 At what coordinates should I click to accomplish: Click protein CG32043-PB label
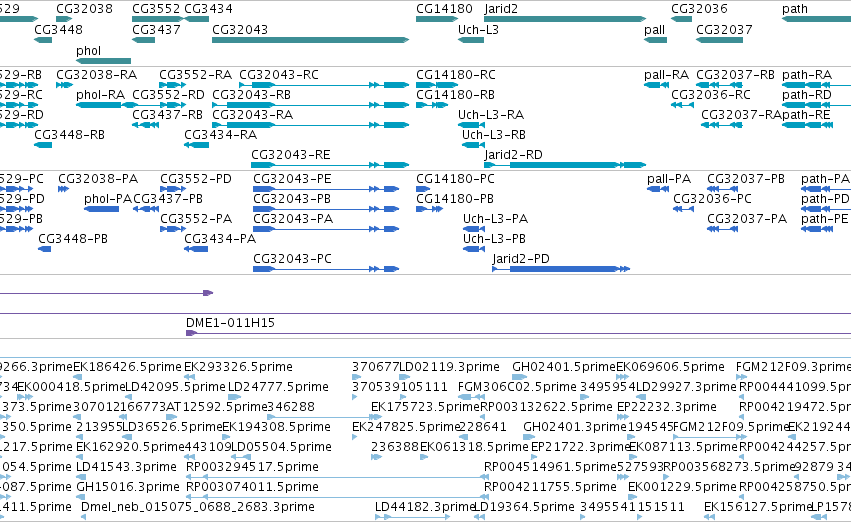(x=292, y=199)
